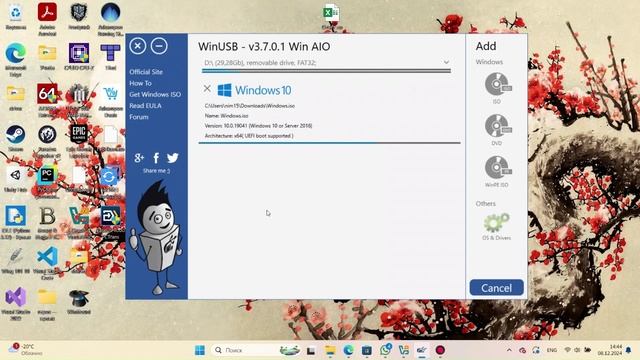The width and height of the screenshot is (640, 360).
Task: Expand the removable drive selection dropdown
Action: pyautogui.click(x=446, y=62)
